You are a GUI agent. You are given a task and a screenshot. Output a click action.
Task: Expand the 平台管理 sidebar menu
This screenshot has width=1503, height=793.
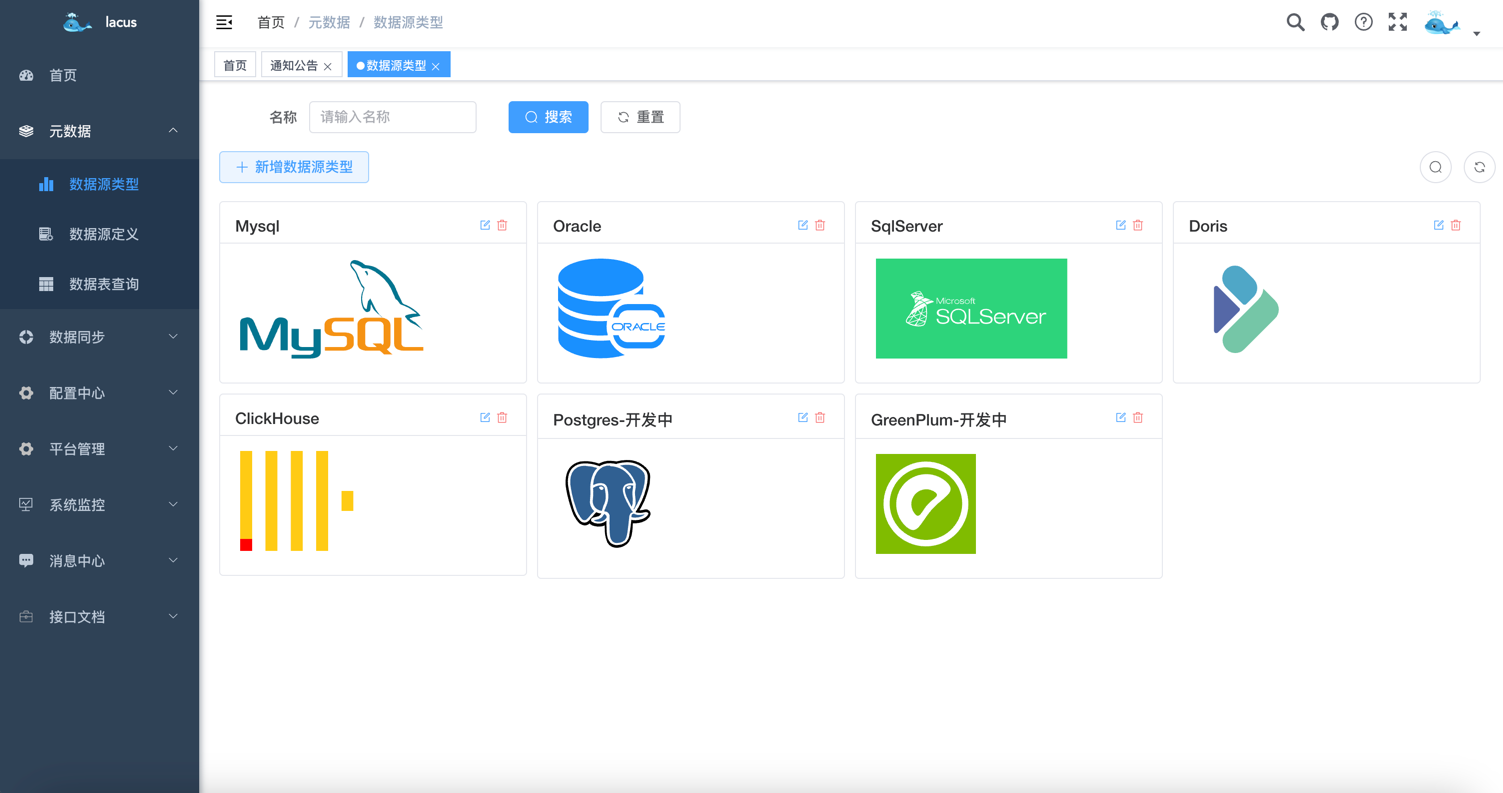pyautogui.click(x=99, y=449)
